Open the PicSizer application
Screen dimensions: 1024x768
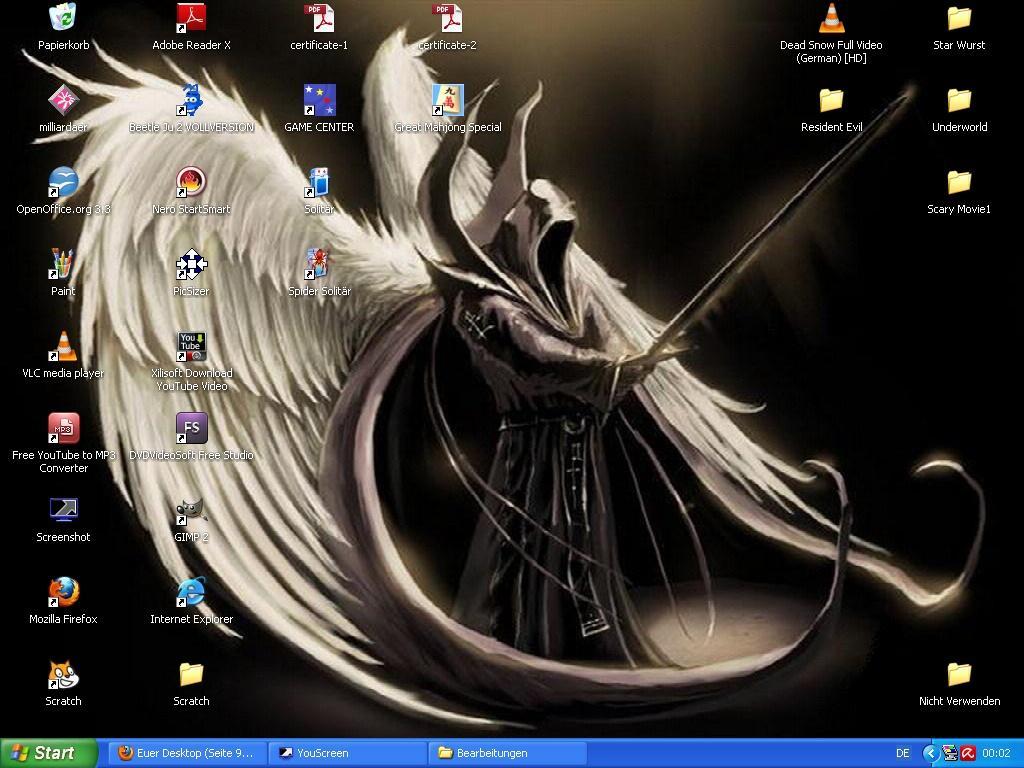191,264
